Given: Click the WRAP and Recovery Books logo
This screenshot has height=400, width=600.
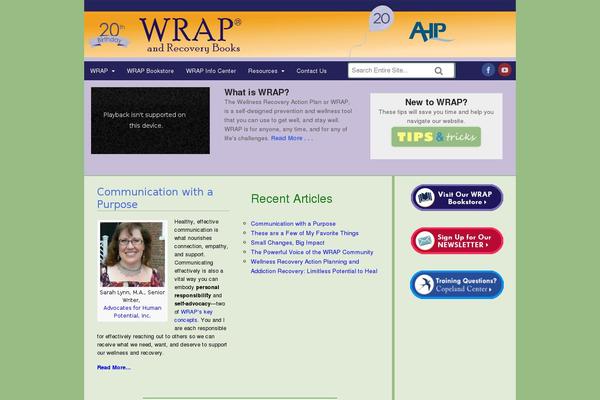Looking at the screenshot, I should [190, 35].
